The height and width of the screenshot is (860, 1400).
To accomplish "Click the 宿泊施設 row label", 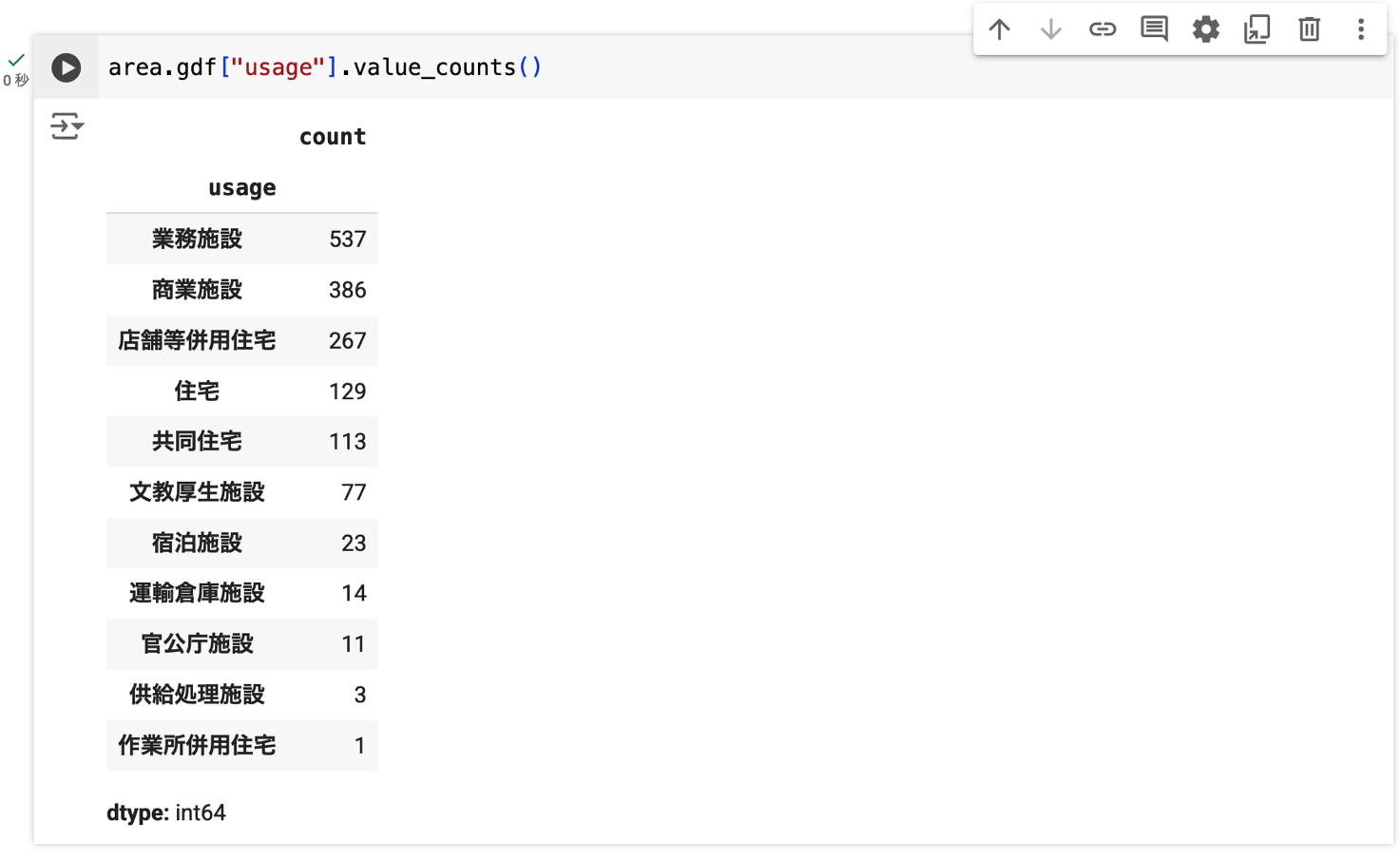I will pos(197,544).
